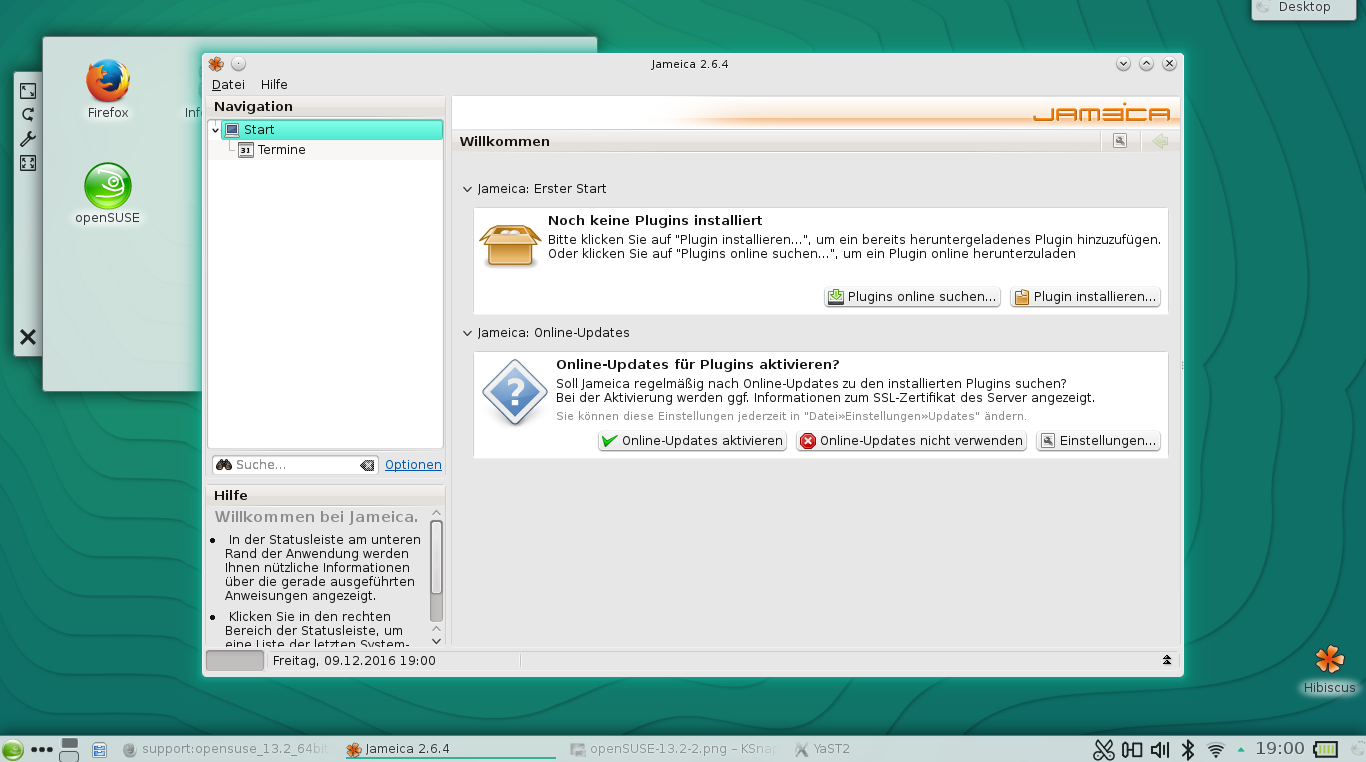This screenshot has width=1366, height=762.
Task: Click the device notifier tray icon
Action: (x=1132, y=749)
